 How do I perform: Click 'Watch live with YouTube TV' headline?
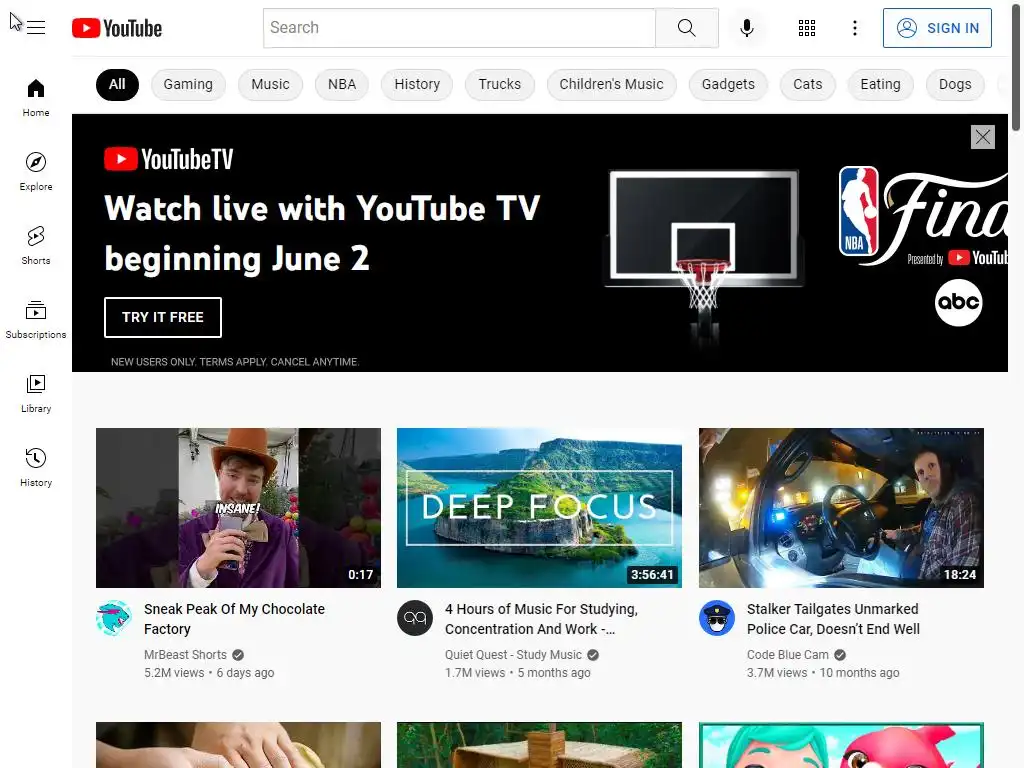322,233
